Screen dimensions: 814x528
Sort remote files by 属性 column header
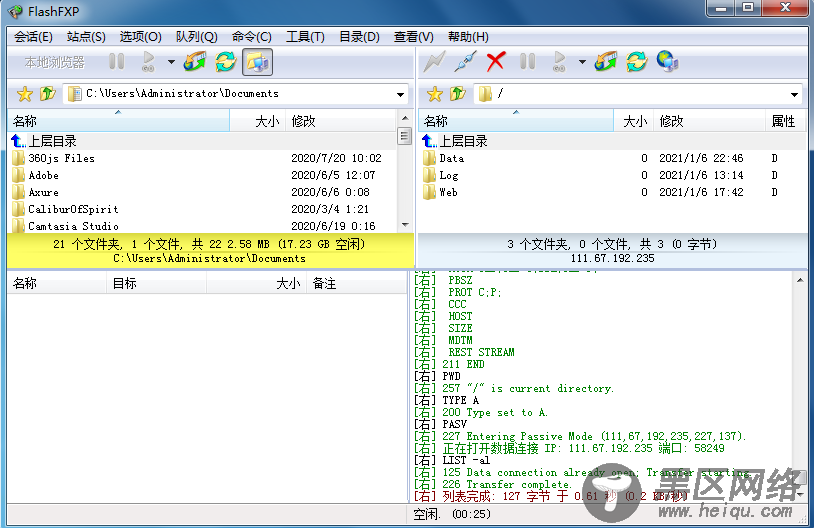[785, 121]
